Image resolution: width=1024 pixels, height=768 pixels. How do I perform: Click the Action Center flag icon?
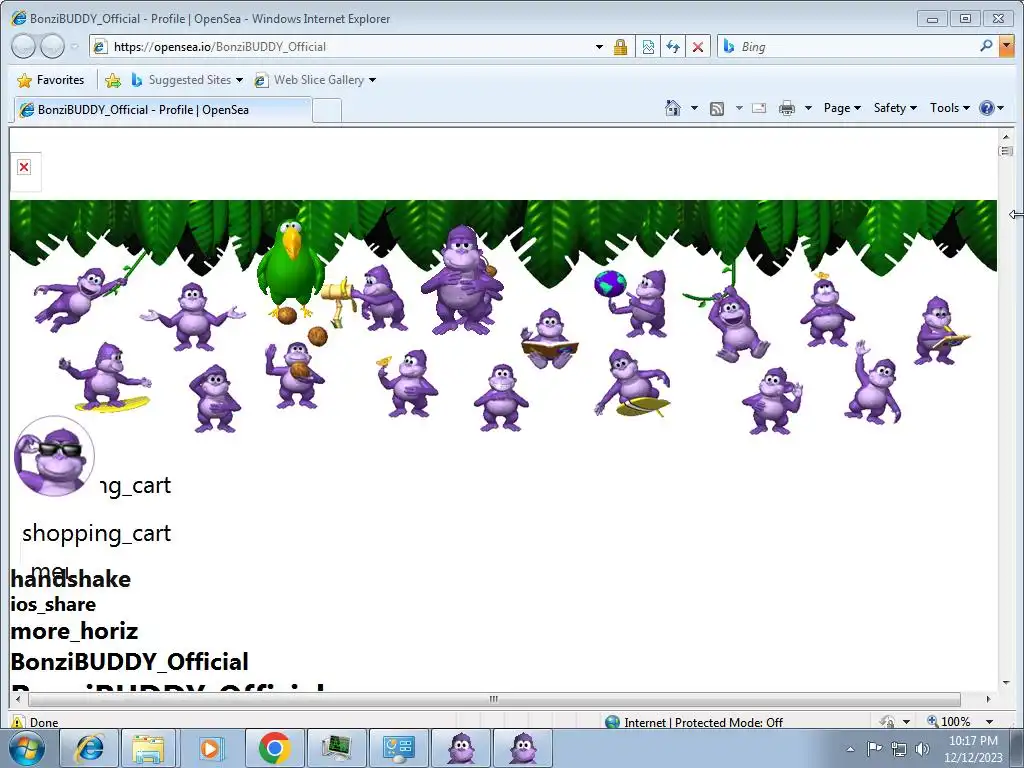point(874,748)
